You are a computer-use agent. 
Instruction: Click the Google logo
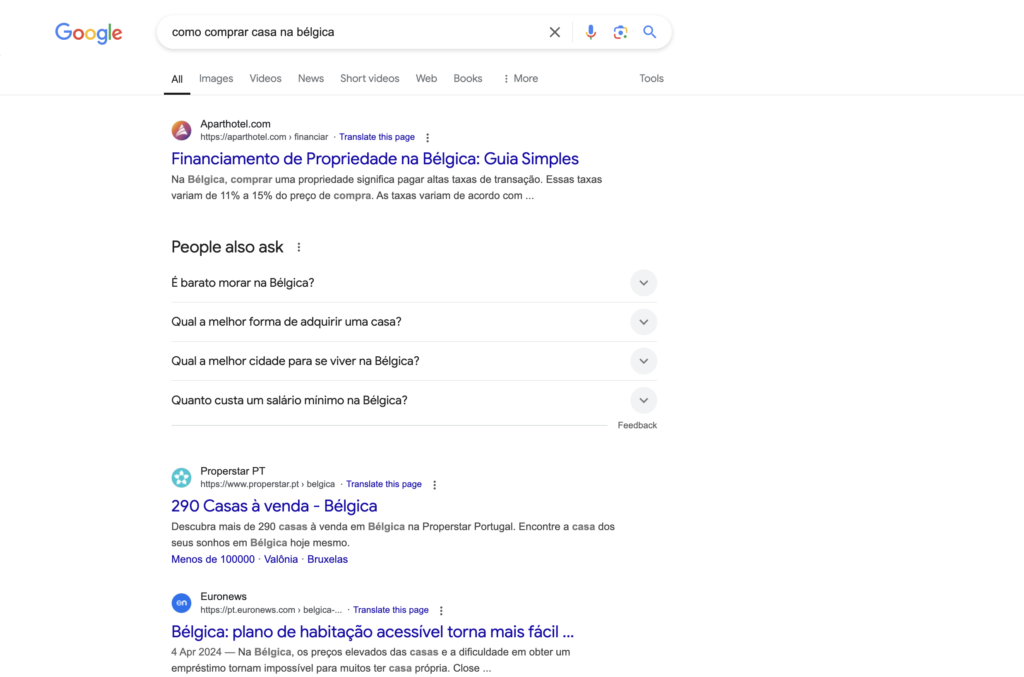click(x=88, y=33)
